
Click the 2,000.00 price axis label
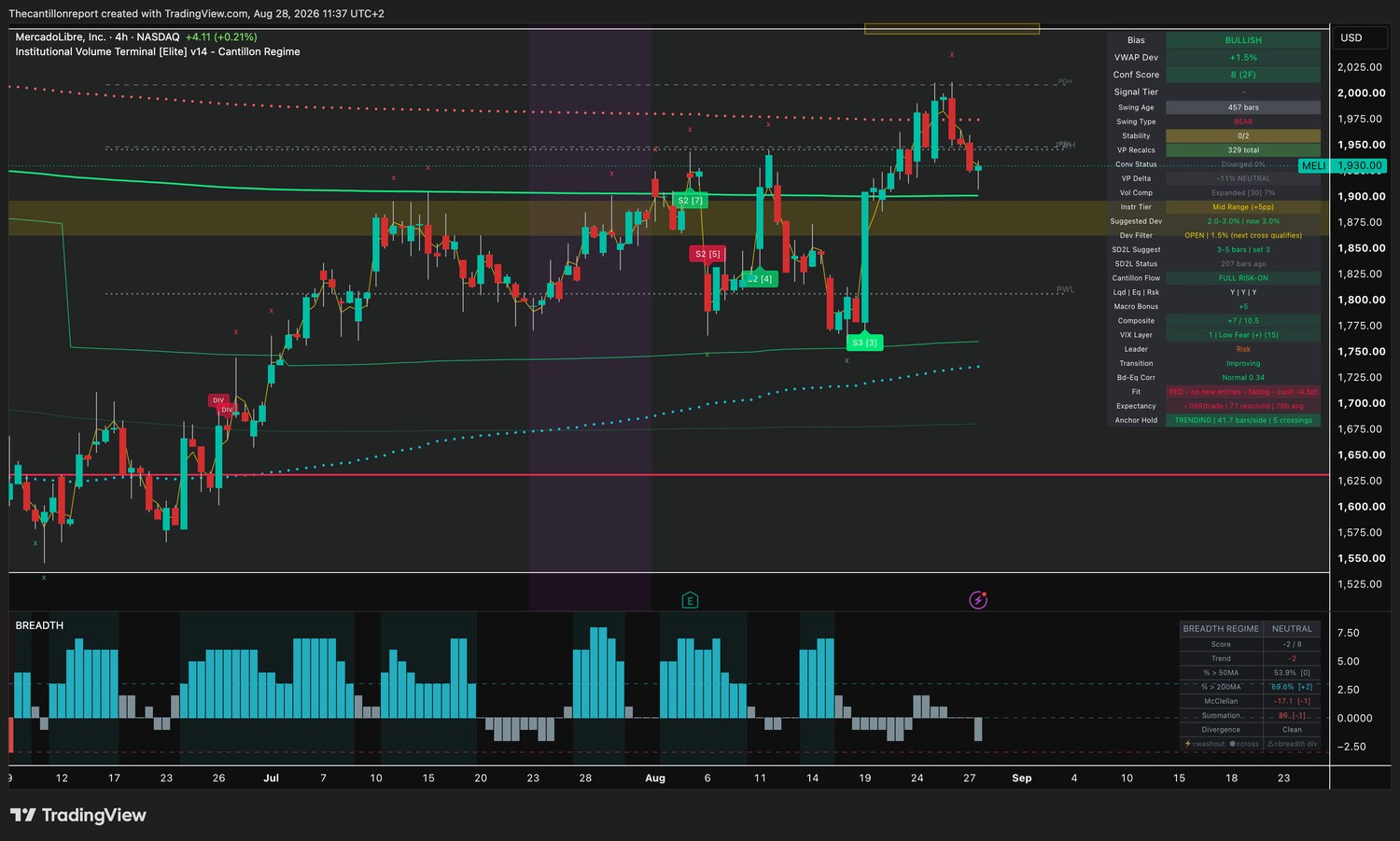coord(1361,93)
